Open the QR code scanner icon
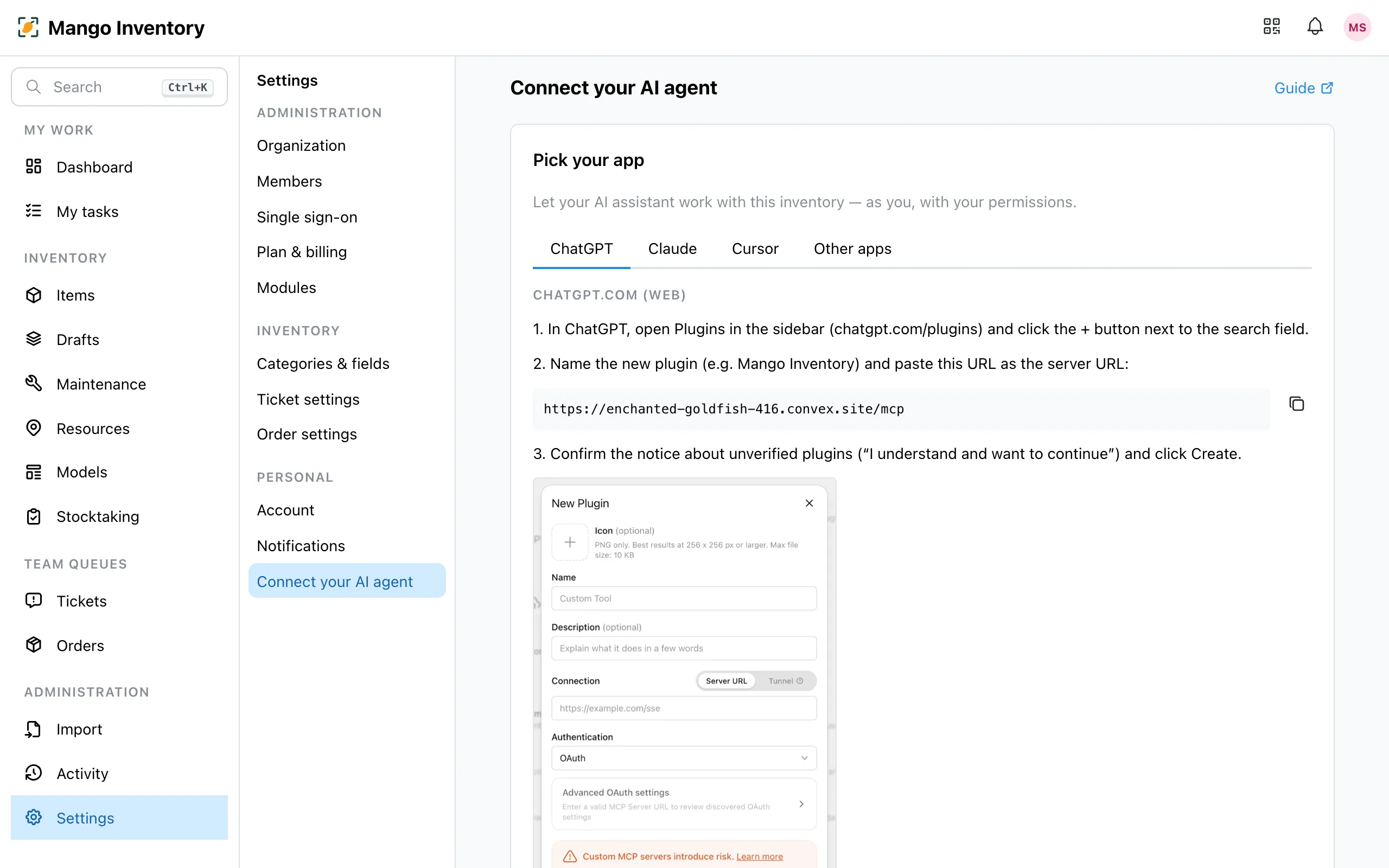 1271,27
